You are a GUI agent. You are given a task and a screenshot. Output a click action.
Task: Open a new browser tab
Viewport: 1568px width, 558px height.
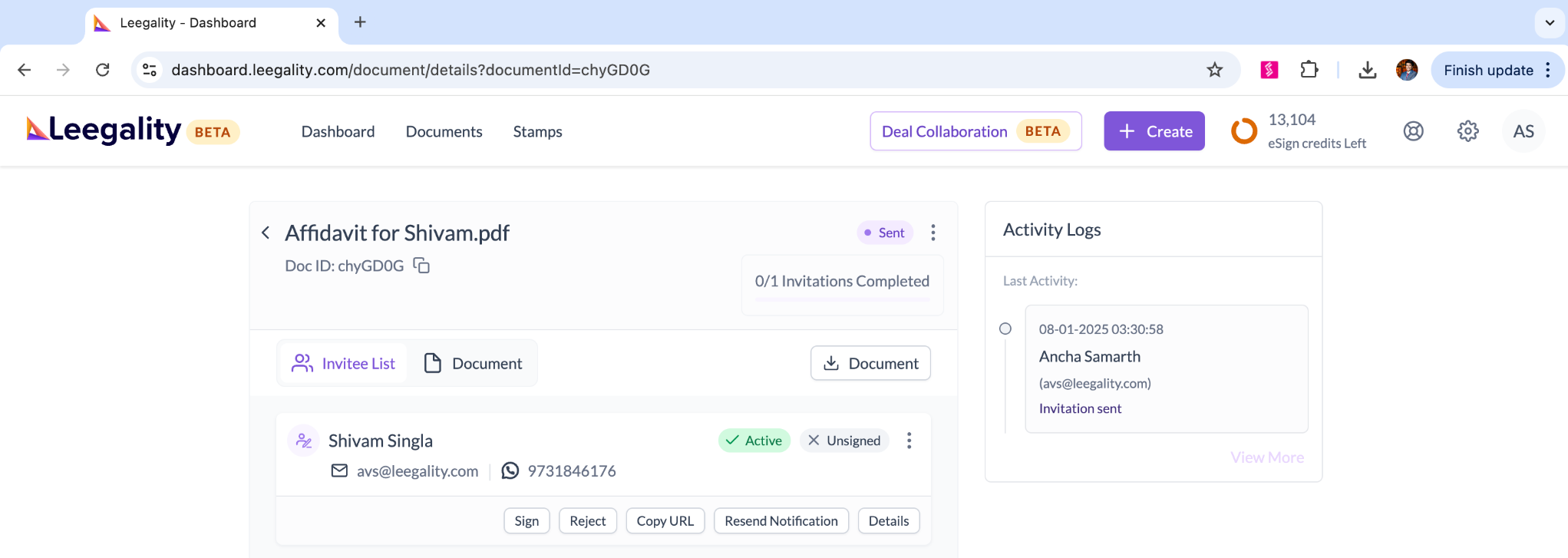[x=360, y=22]
